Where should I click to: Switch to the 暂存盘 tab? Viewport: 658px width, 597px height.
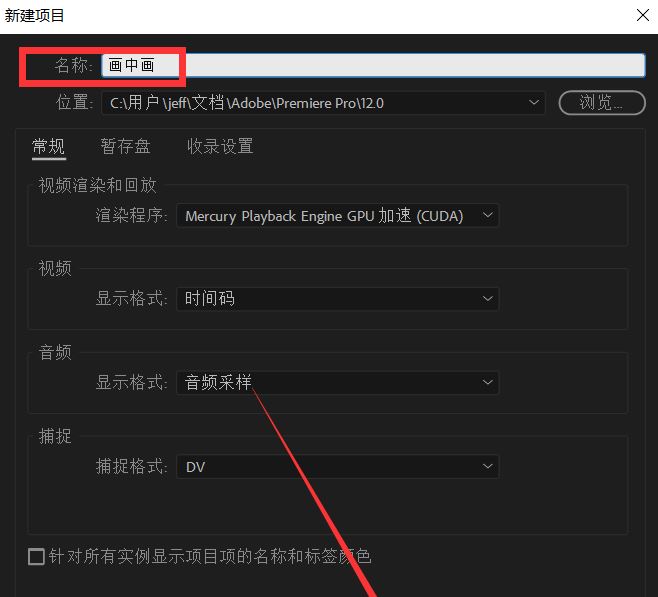point(125,147)
